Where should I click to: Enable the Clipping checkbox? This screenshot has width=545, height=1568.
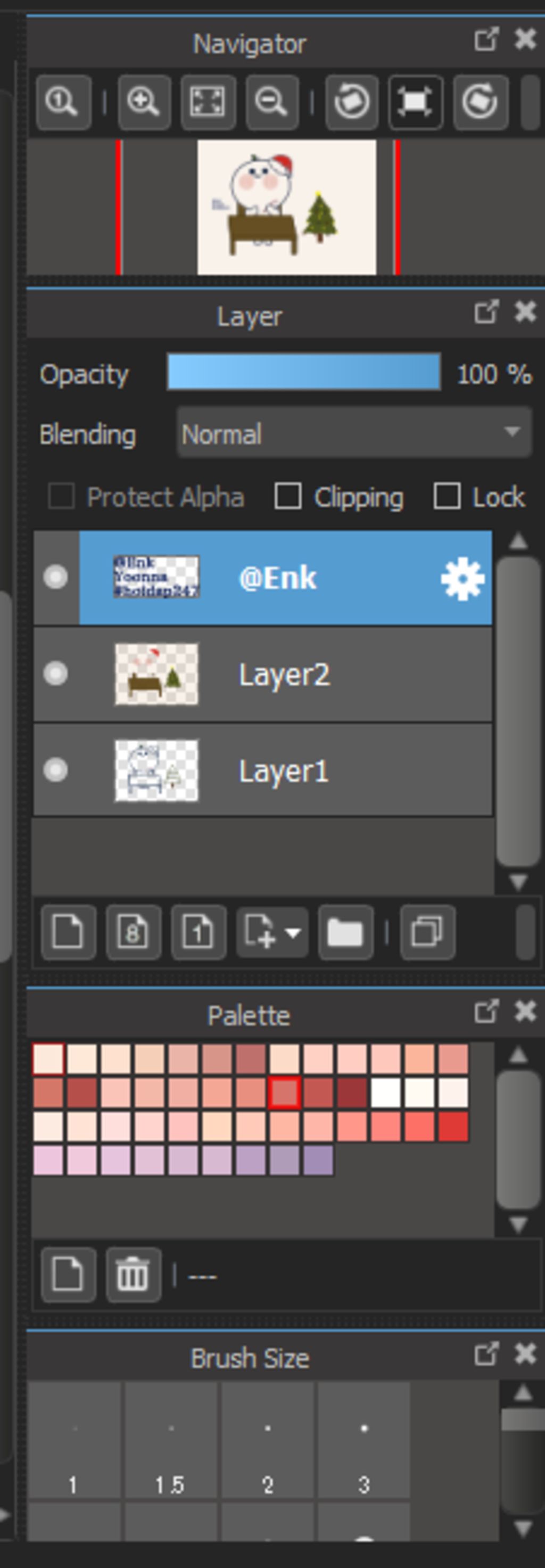coord(288,496)
